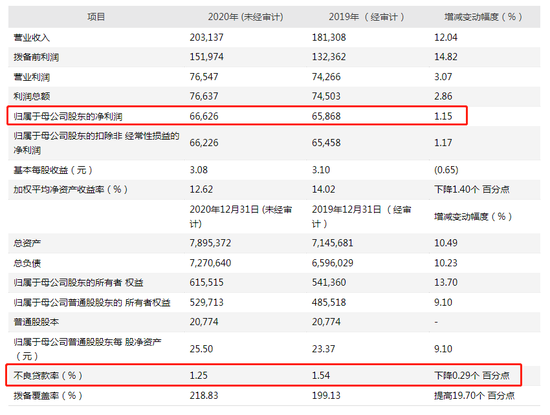Click the 199.13 coverage value

pyautogui.click(x=326, y=396)
